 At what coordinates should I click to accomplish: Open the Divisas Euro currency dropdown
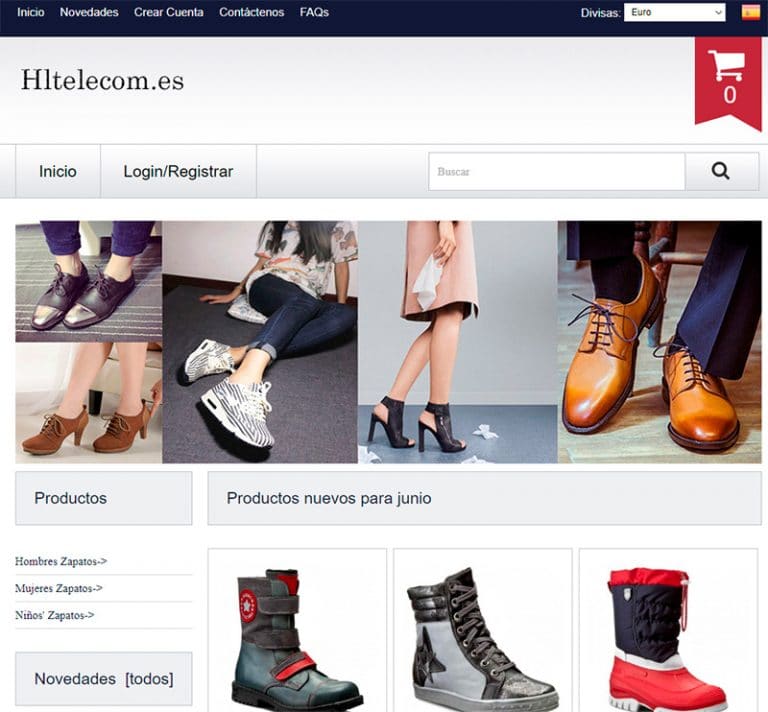click(x=674, y=12)
